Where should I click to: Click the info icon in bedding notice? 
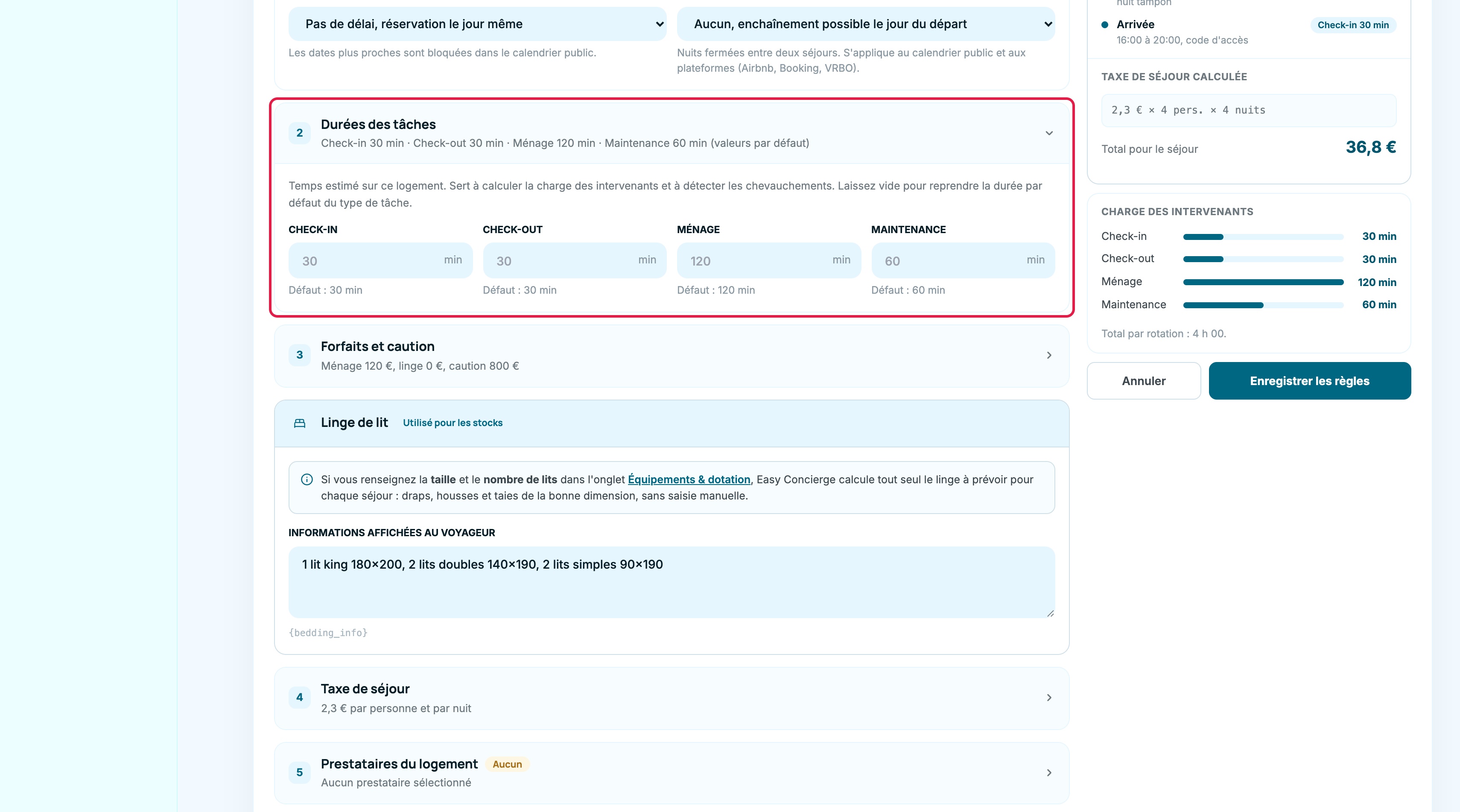(x=307, y=479)
